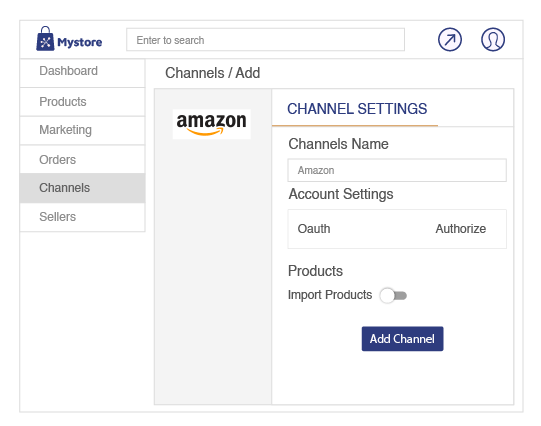Screen dimensions: 541x426
Task: Click the Amazon logo thumbnail
Action: click(x=212, y=124)
